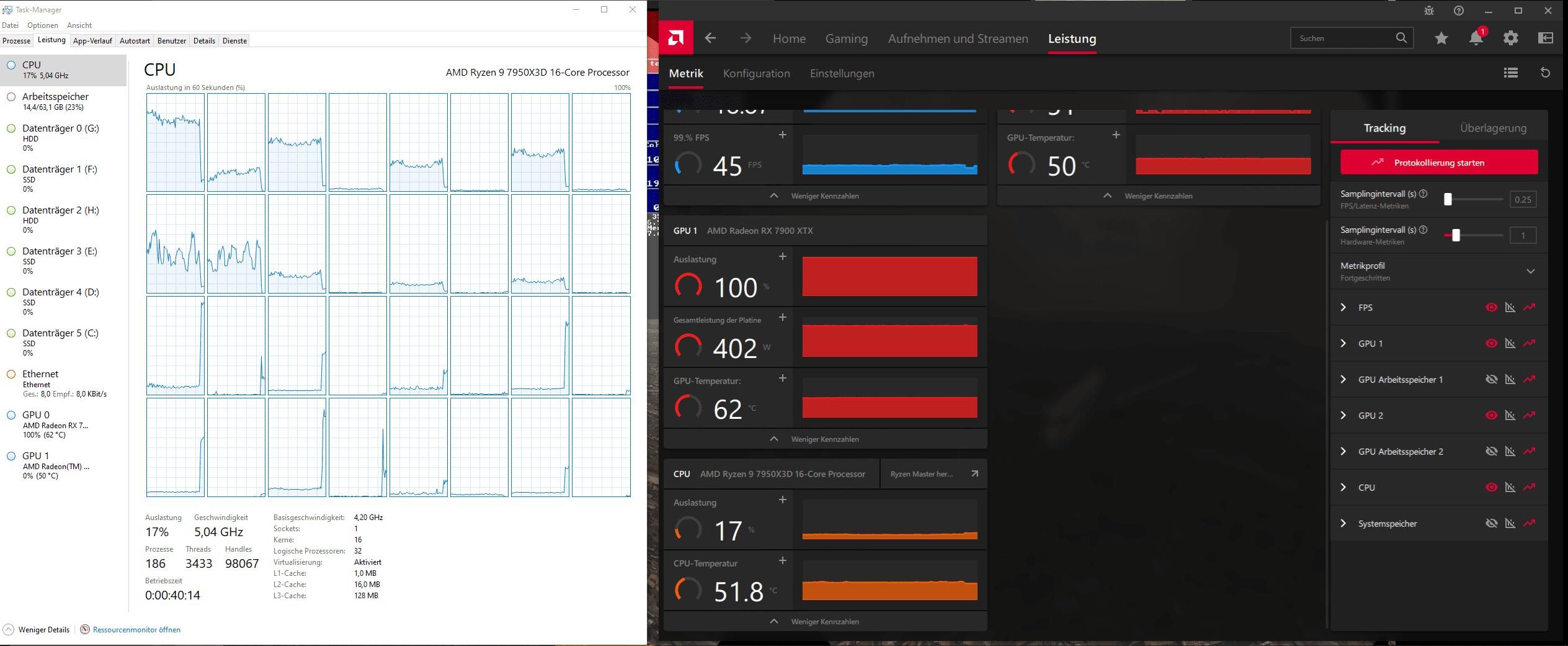Open notifications via the bell icon

pyautogui.click(x=1476, y=38)
